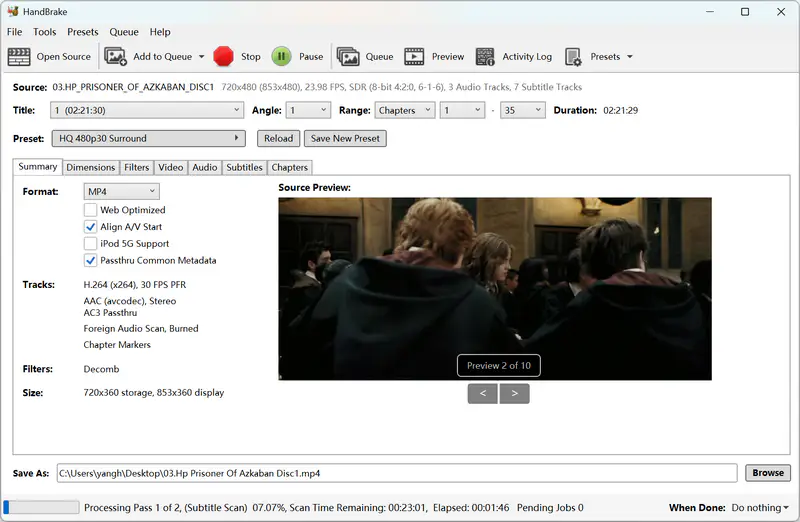The image size is (800, 522).
Task: Click the AAC (avcodec), Stereo track text
Action: pos(130,301)
